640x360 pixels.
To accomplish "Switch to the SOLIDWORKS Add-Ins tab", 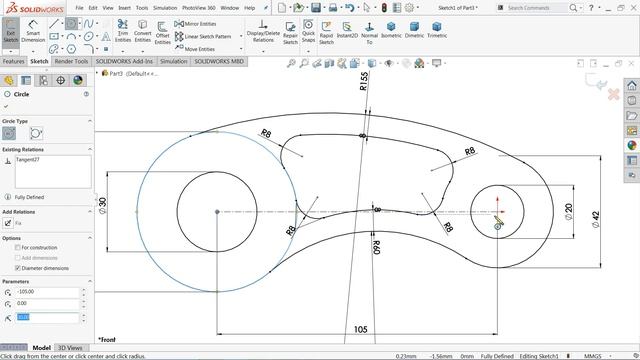I will 124,61.
